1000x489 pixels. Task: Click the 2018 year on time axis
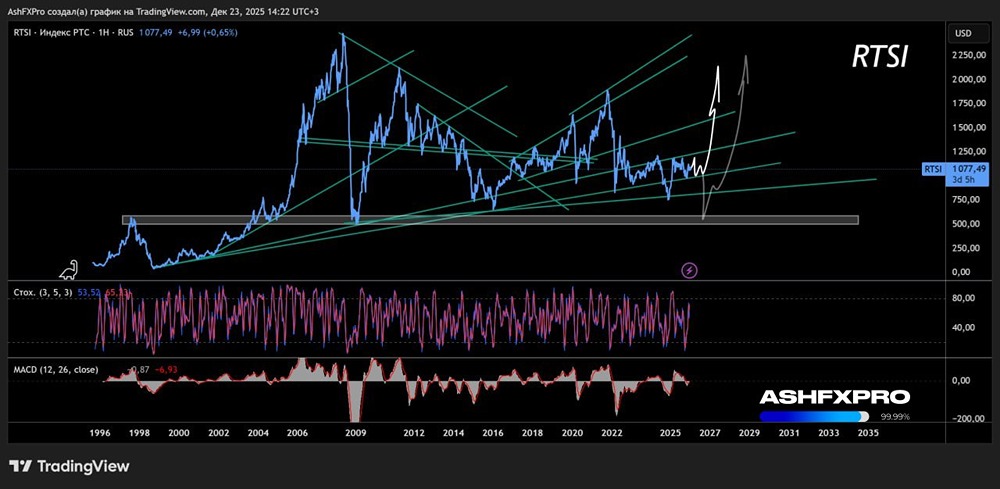[x=533, y=432]
